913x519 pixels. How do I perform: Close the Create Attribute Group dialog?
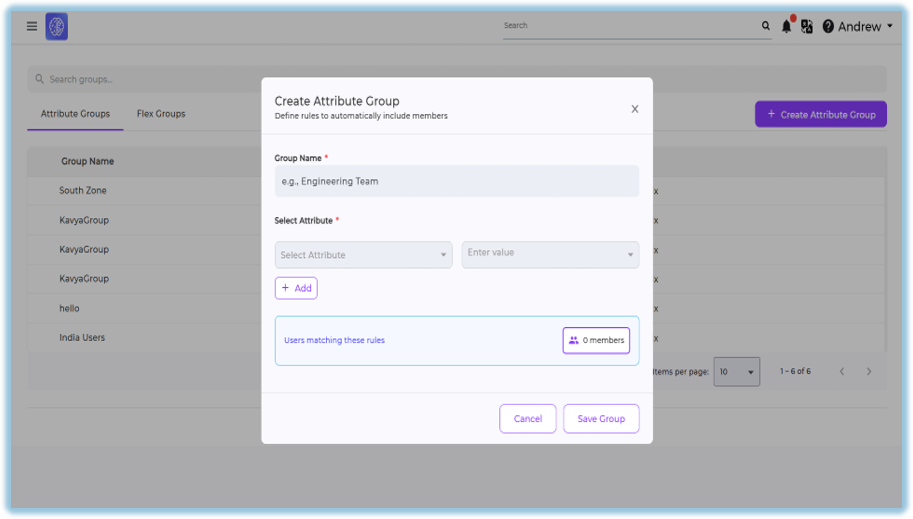(635, 109)
